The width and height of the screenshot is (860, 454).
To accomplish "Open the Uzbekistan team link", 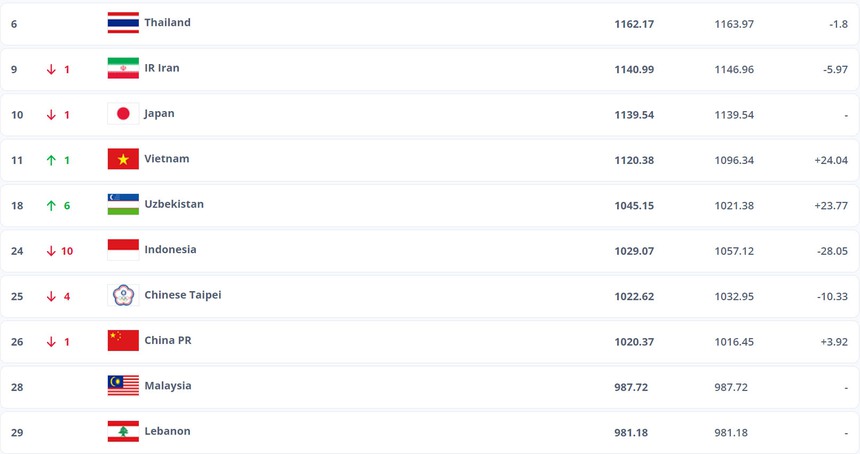I will click(x=174, y=204).
